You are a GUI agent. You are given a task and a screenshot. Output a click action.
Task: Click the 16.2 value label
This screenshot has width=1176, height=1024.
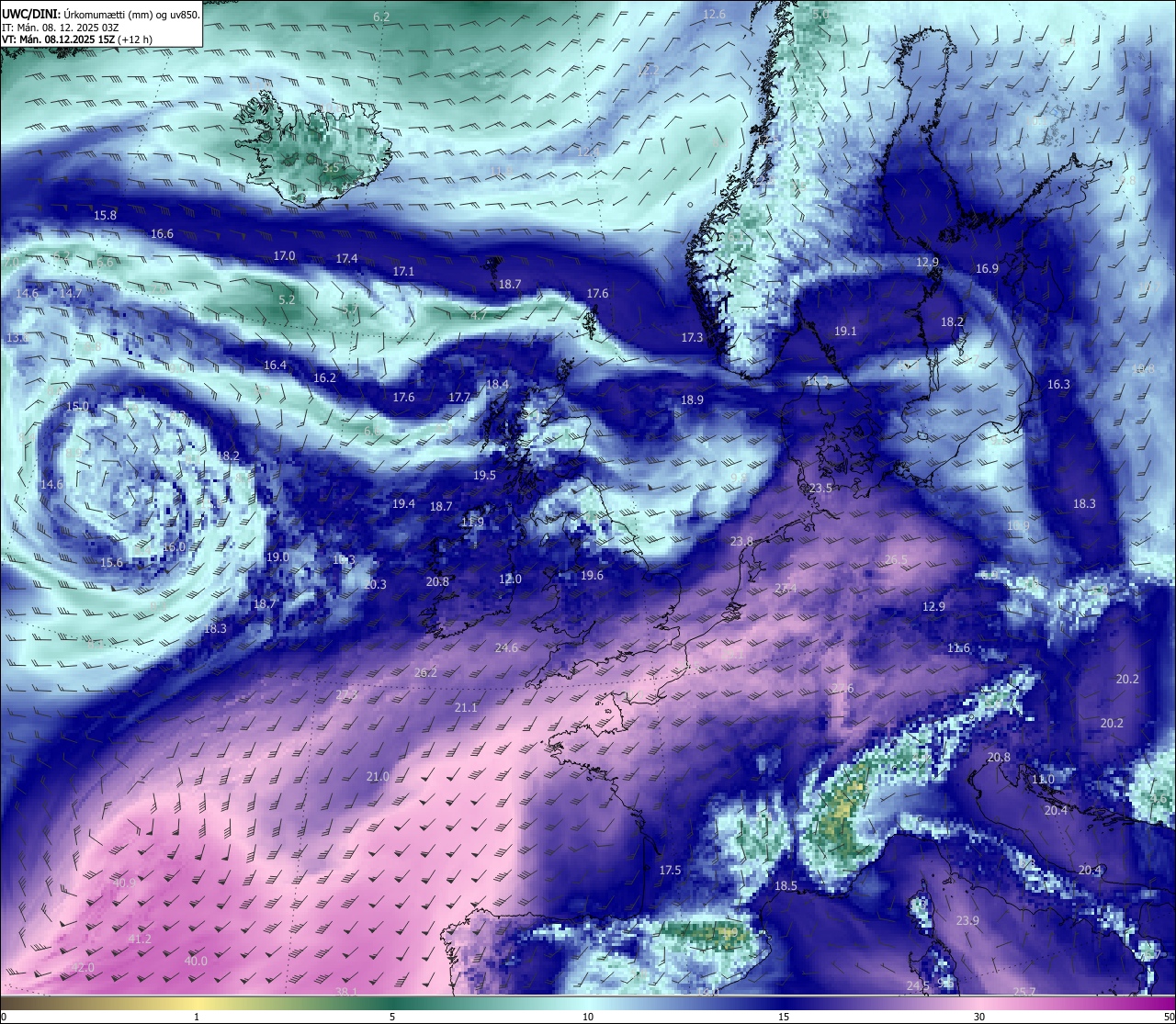coord(324,377)
